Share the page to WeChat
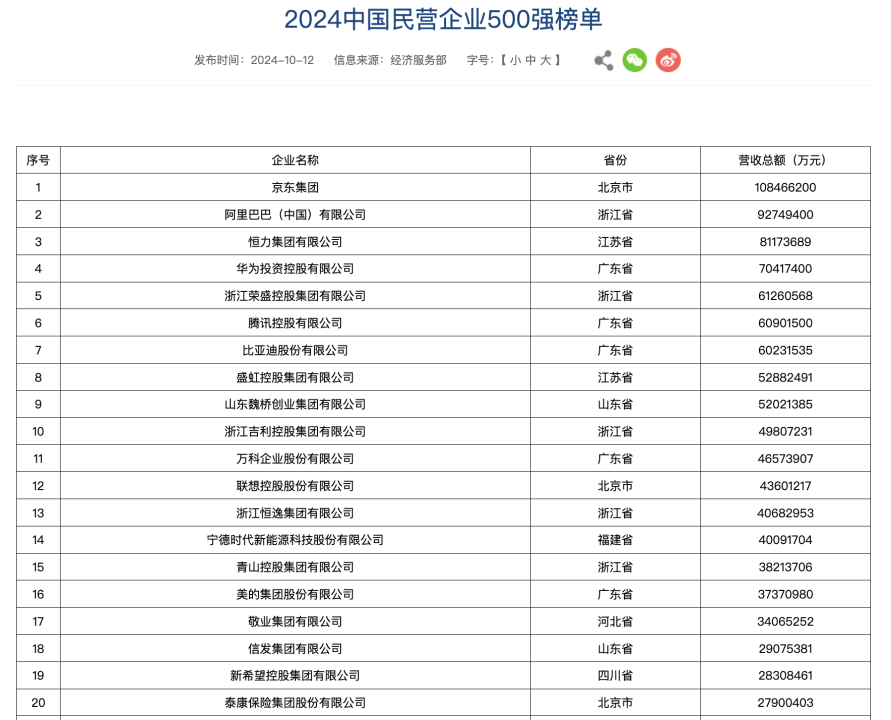 635,60
